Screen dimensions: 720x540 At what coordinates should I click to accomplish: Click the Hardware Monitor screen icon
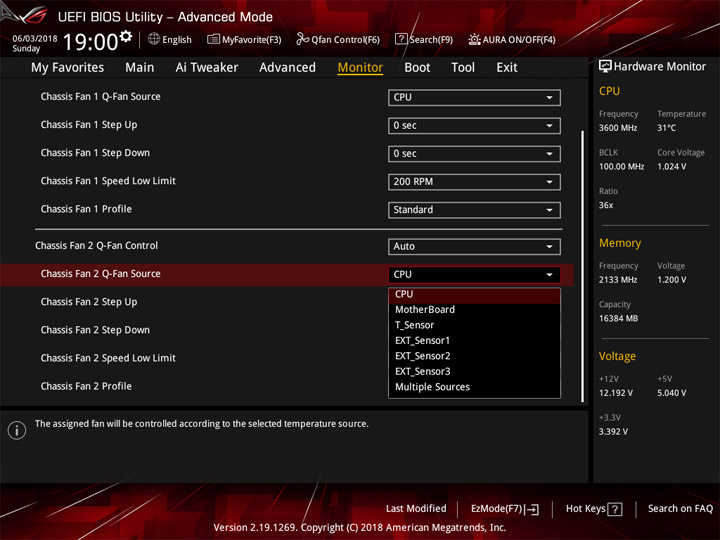point(605,66)
